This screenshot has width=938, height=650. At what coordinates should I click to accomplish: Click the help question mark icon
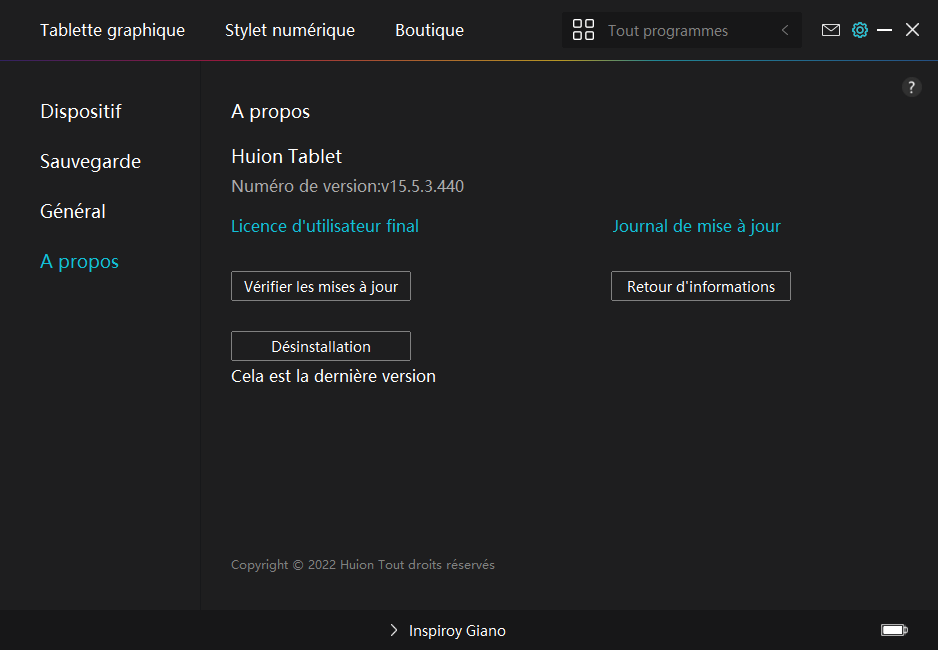[x=911, y=87]
